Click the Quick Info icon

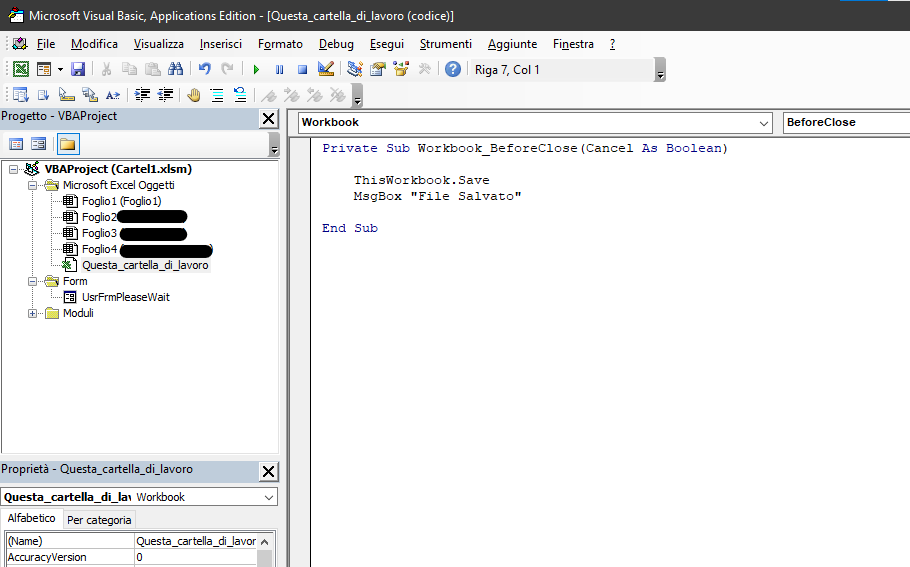pos(67,95)
